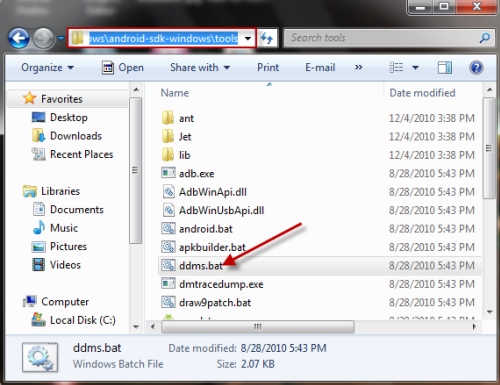Select the Jet folder
This screenshot has width=500, height=385.
(x=185, y=137)
